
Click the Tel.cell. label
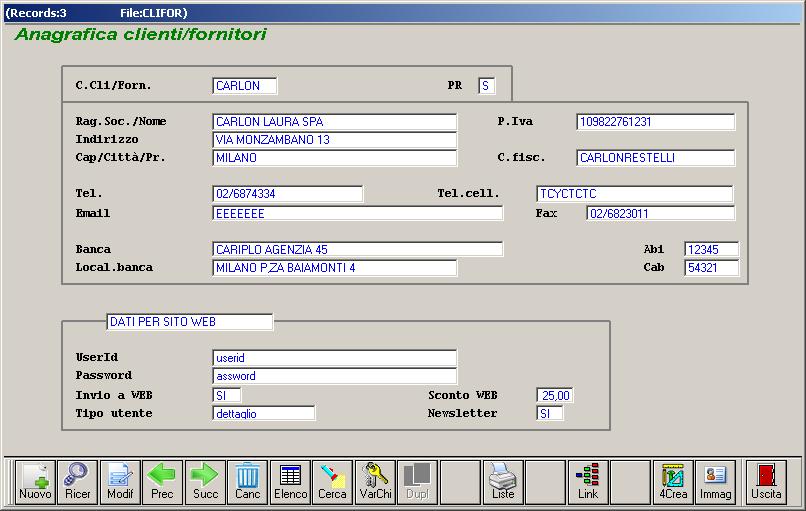click(468, 194)
